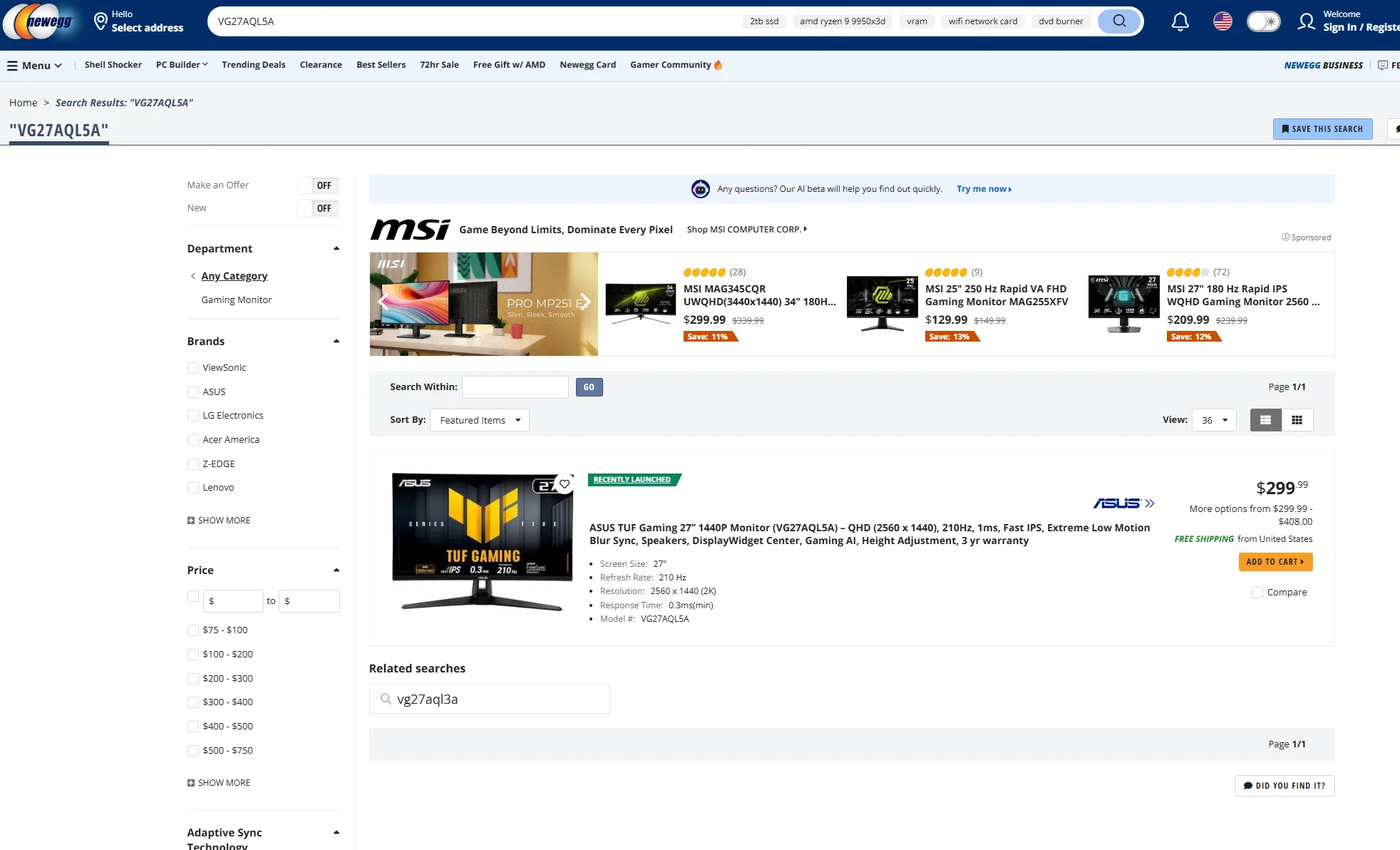This screenshot has width=1400, height=850.
Task: Check the ASUS brand checkbox
Action: (x=193, y=392)
